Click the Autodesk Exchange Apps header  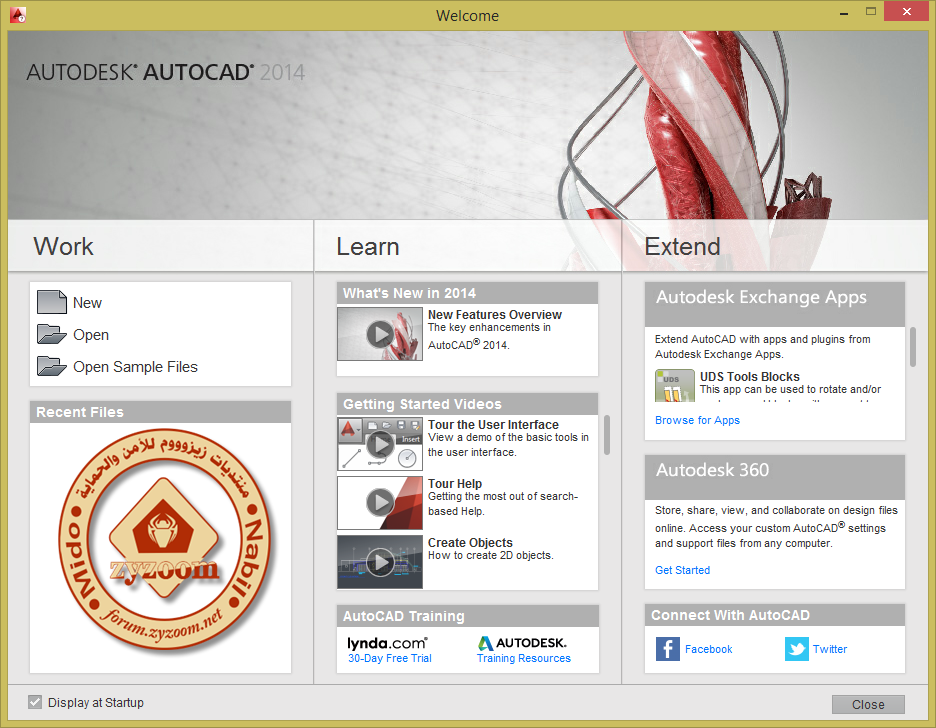775,304
